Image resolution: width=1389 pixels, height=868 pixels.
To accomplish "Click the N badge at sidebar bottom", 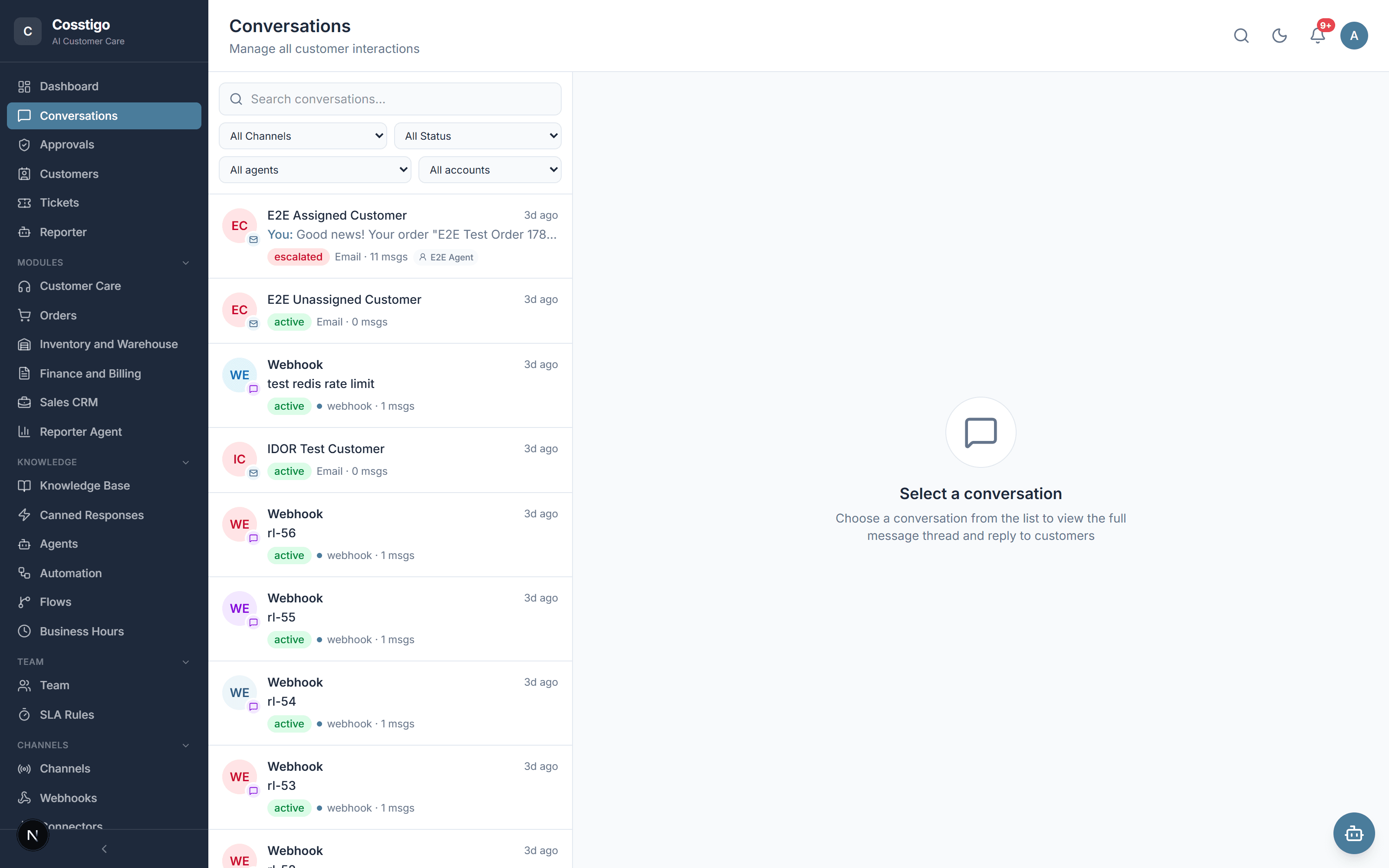I will pyautogui.click(x=33, y=835).
